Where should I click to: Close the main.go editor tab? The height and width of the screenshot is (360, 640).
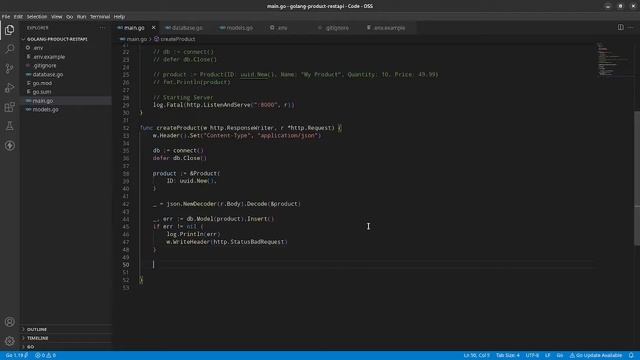[153, 28]
